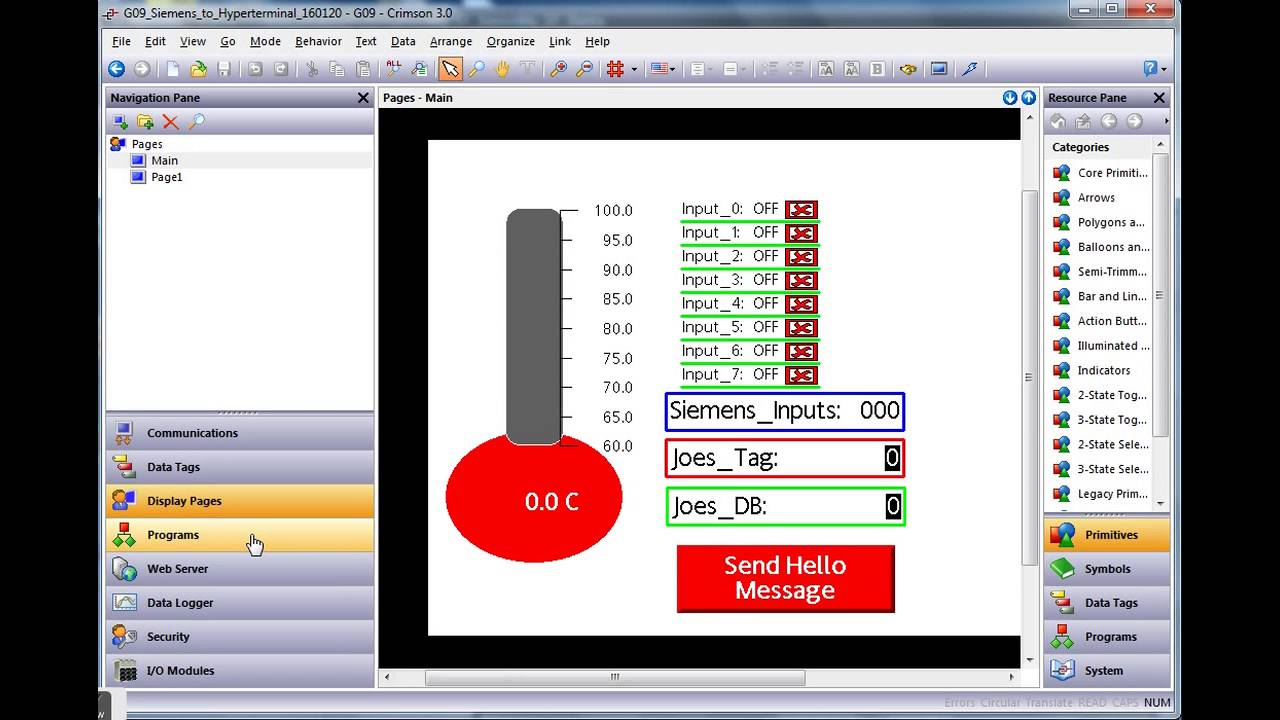Screen dimensions: 1280x720
Task: Open the Link menu
Action: [x=560, y=41]
